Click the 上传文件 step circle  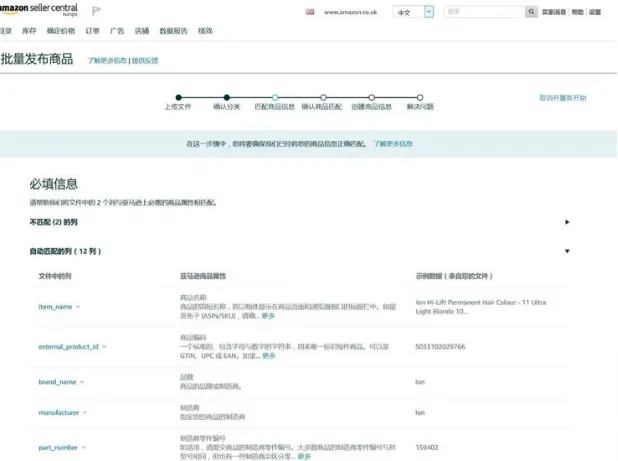click(179, 97)
